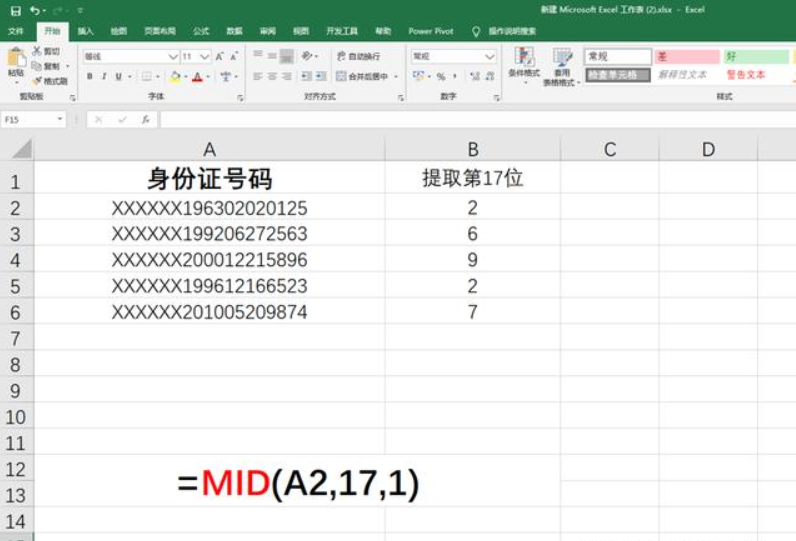
Task: Click the text orientation icon
Action: click(307, 56)
